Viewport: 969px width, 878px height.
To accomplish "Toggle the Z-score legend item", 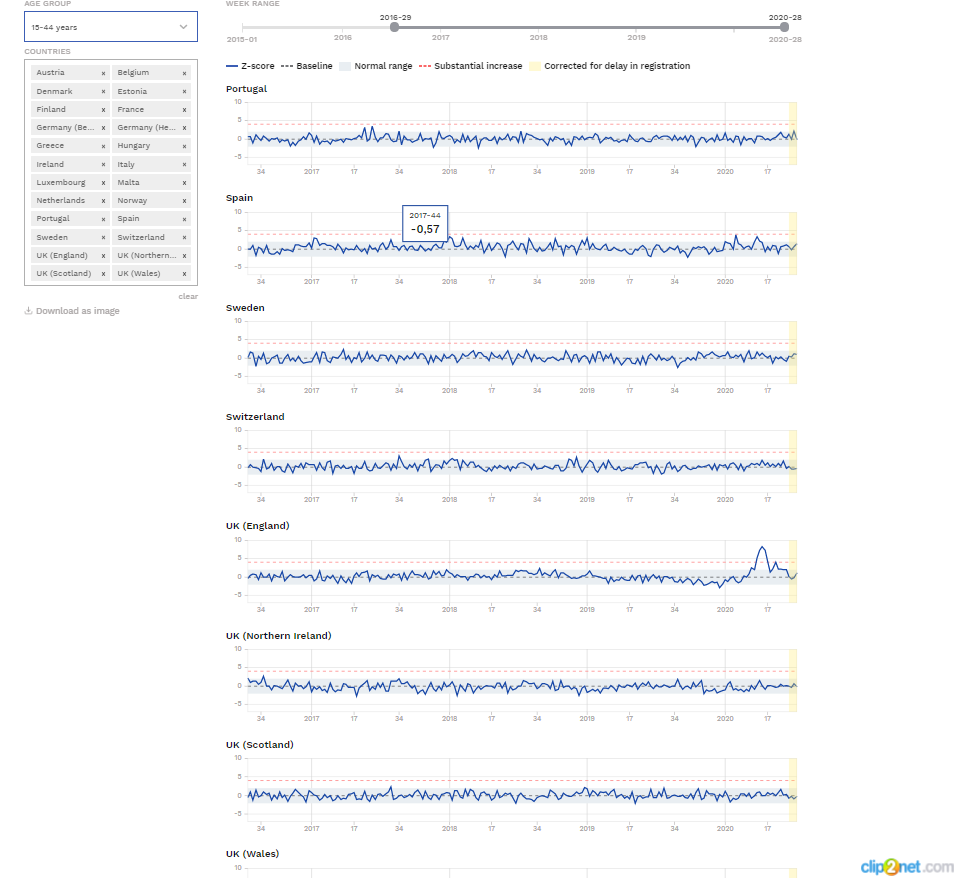I will 251,66.
